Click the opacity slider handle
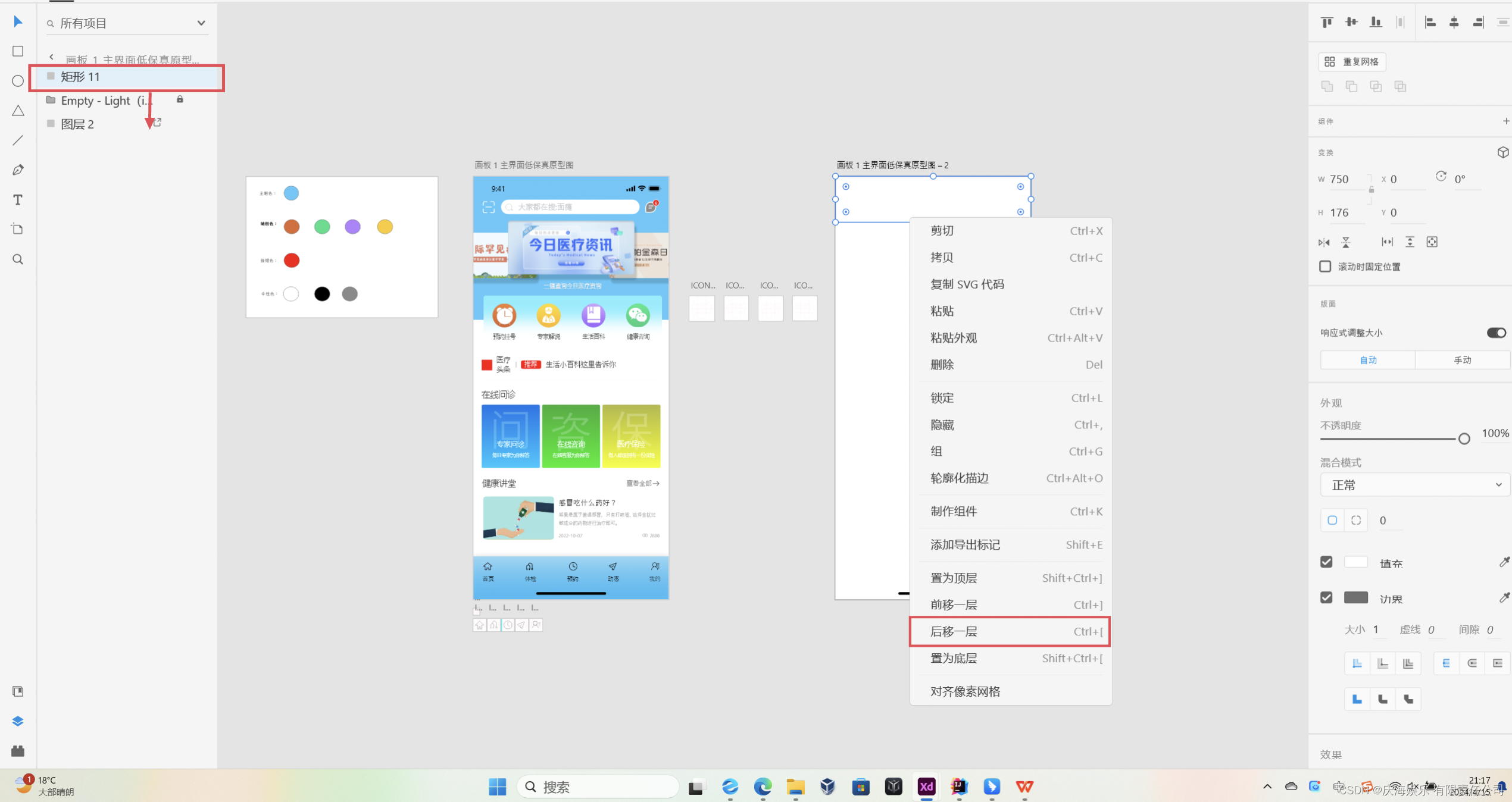1512x802 pixels. click(1464, 438)
